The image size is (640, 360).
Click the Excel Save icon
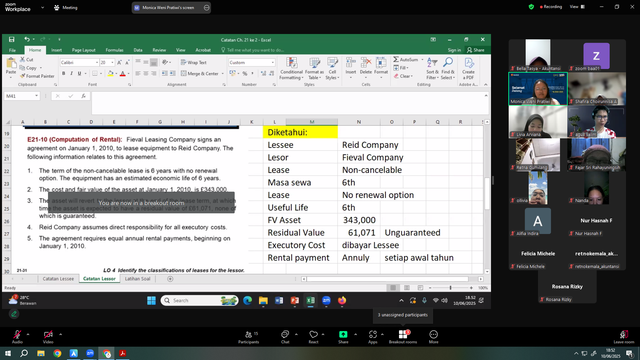click(x=11, y=40)
